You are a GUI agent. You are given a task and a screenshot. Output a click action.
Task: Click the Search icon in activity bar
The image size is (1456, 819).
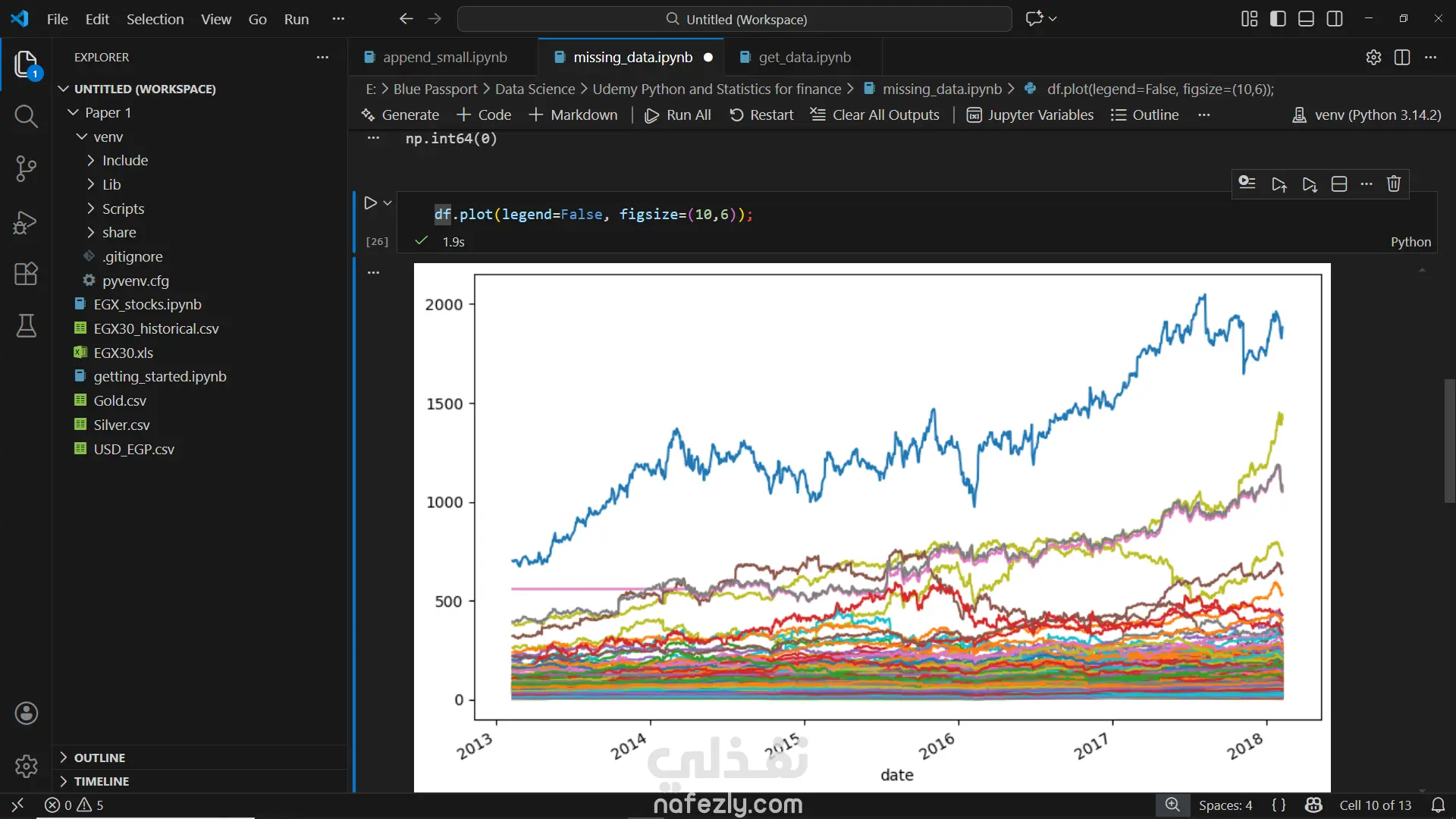[26, 116]
